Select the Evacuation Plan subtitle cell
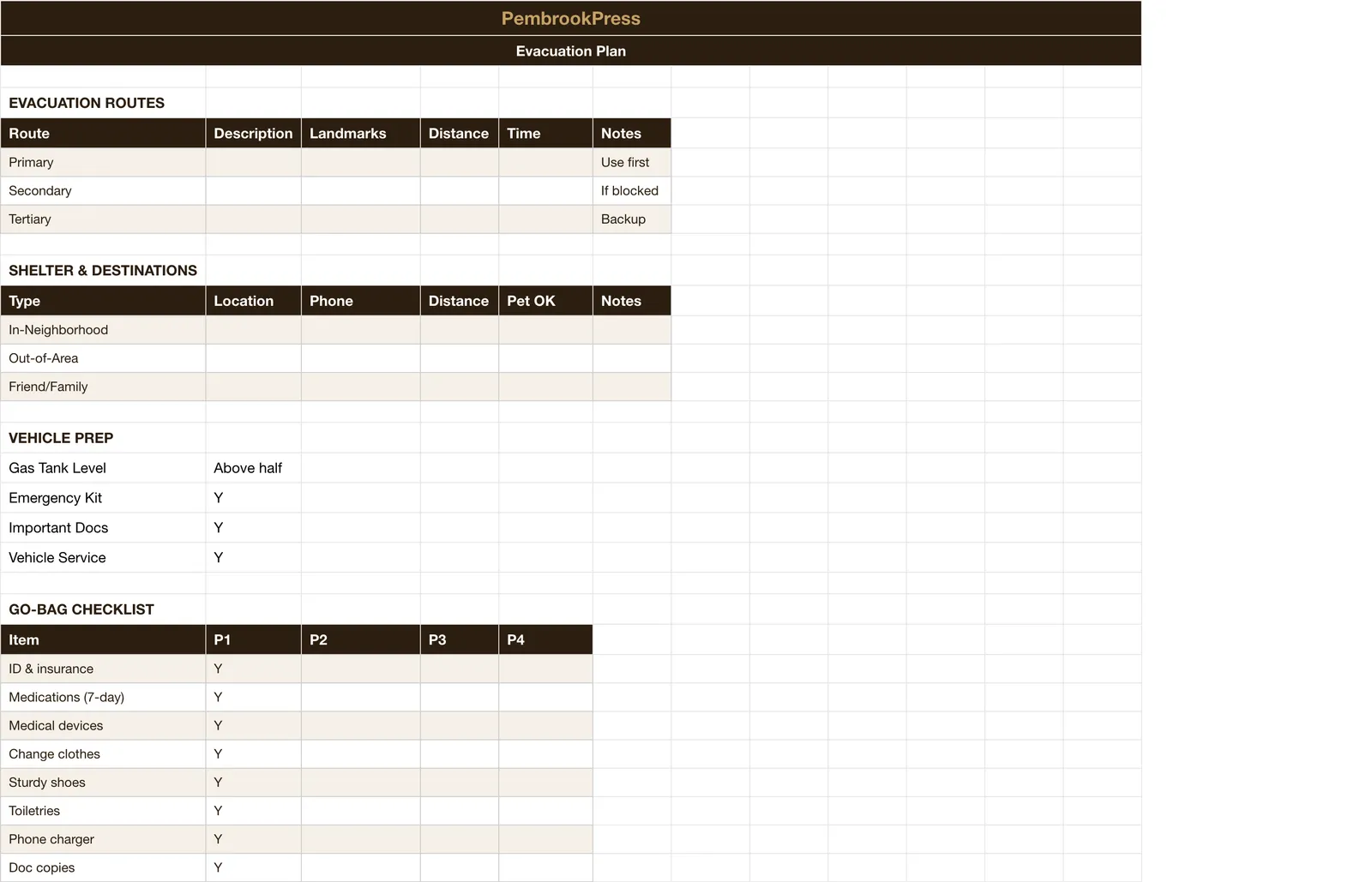The height and width of the screenshot is (882, 1372). [x=570, y=51]
